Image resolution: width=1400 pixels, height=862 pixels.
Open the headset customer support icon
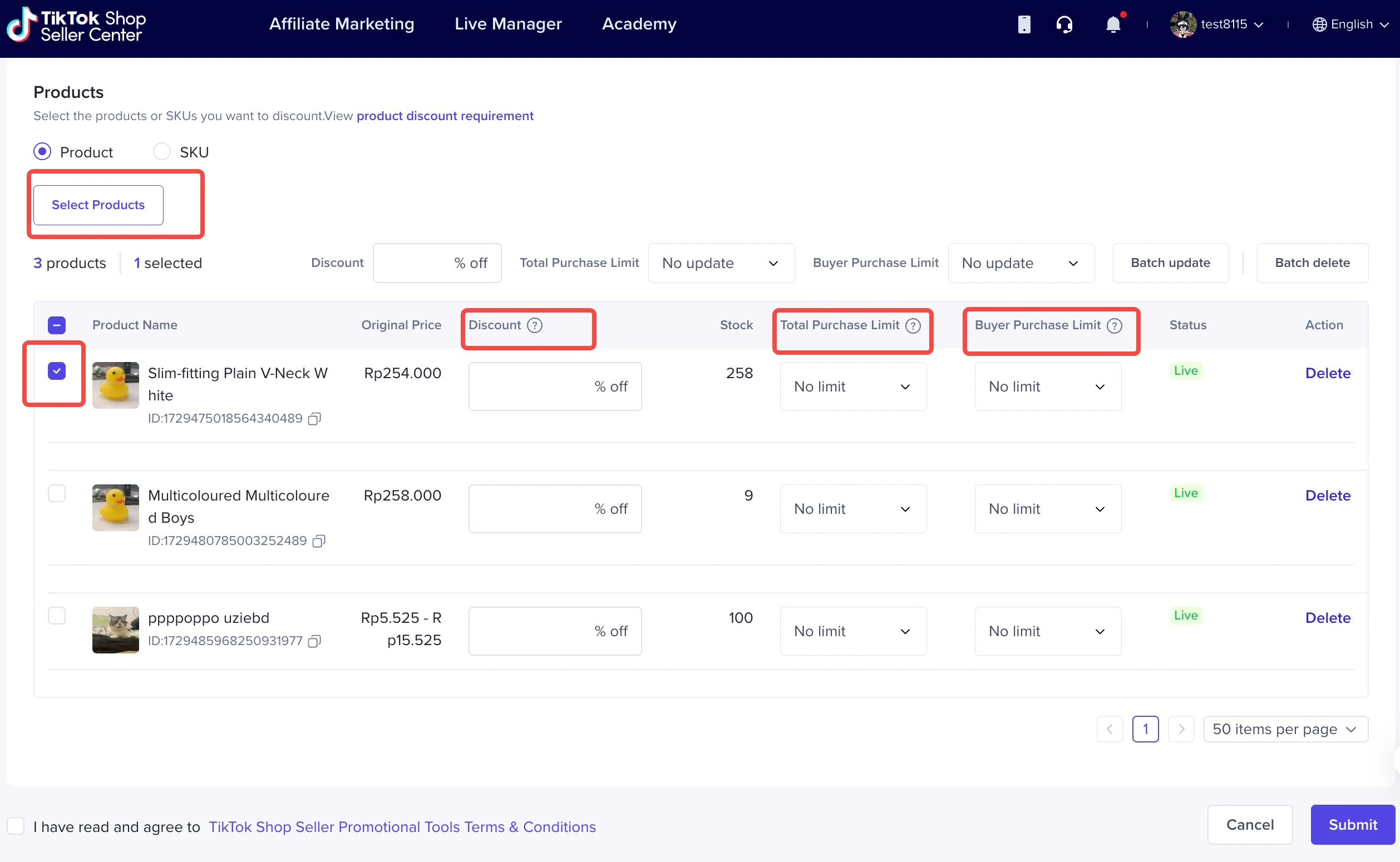click(x=1063, y=24)
